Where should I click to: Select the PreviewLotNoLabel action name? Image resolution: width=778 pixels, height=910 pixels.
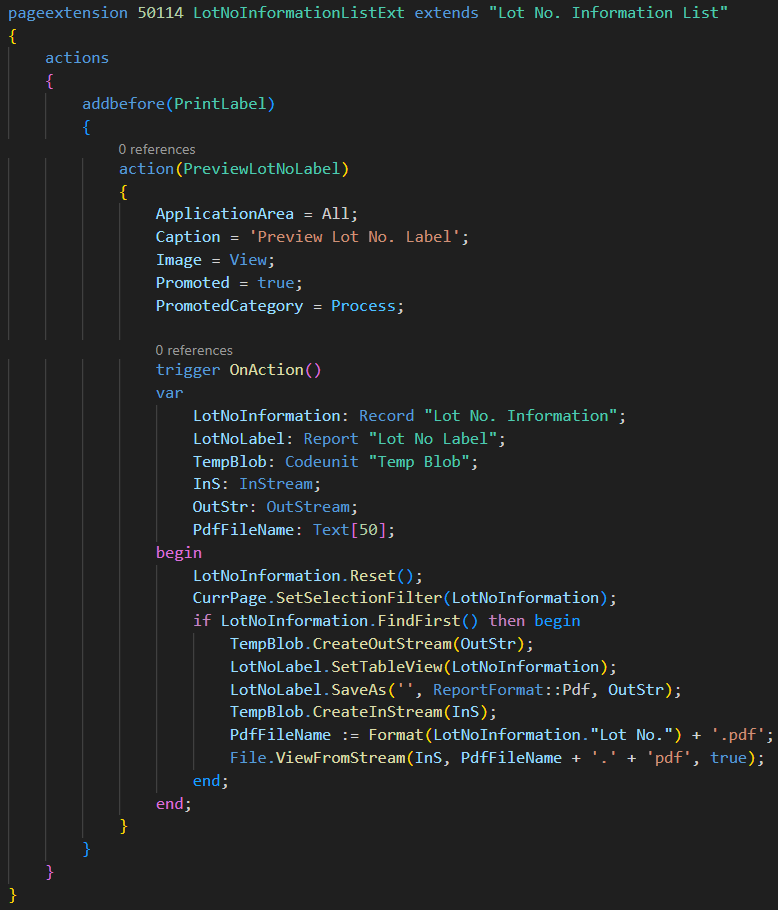(x=262, y=168)
